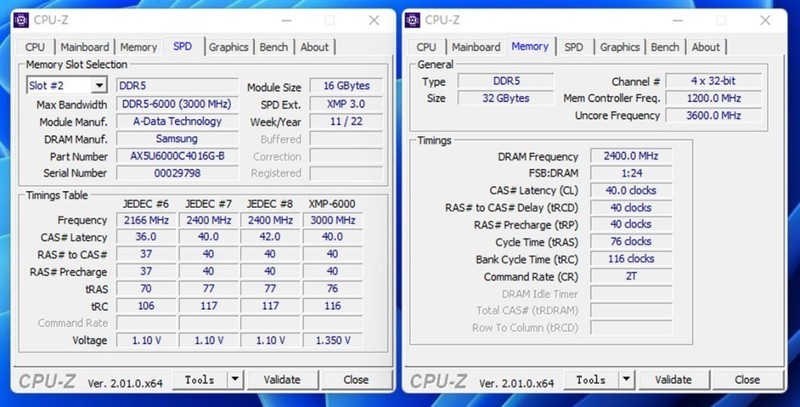Click Close button in right window
800x407 pixels.
pos(747,379)
